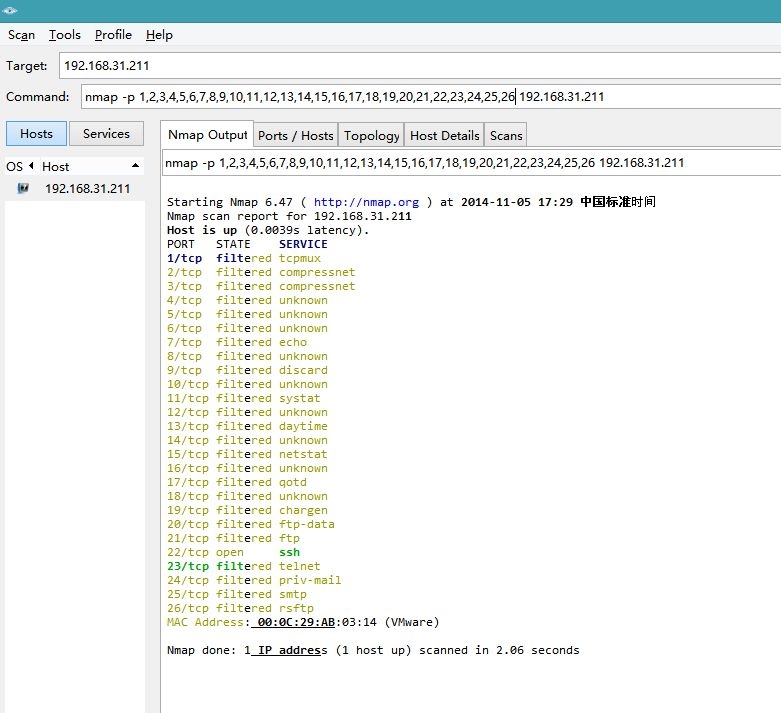Click the '22/tcp open ssh' line
The width and height of the screenshot is (781, 713).
[x=234, y=552]
